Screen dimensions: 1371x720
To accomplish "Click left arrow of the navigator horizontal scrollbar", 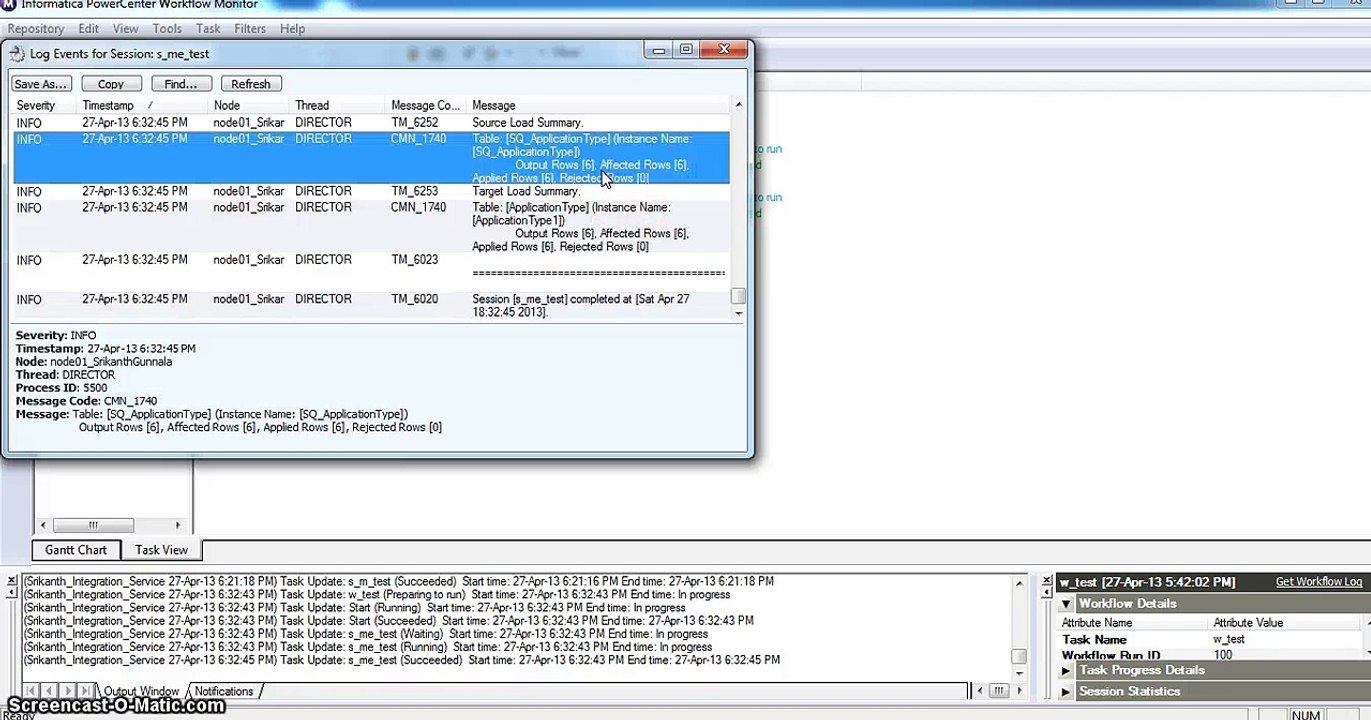I will 43,525.
